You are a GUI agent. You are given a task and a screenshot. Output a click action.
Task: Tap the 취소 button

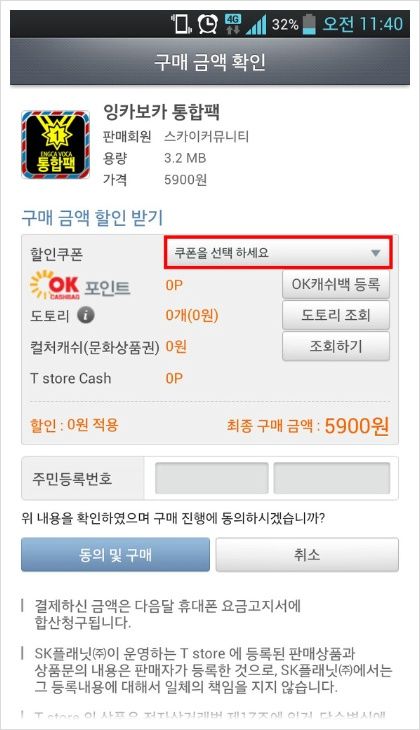307,554
